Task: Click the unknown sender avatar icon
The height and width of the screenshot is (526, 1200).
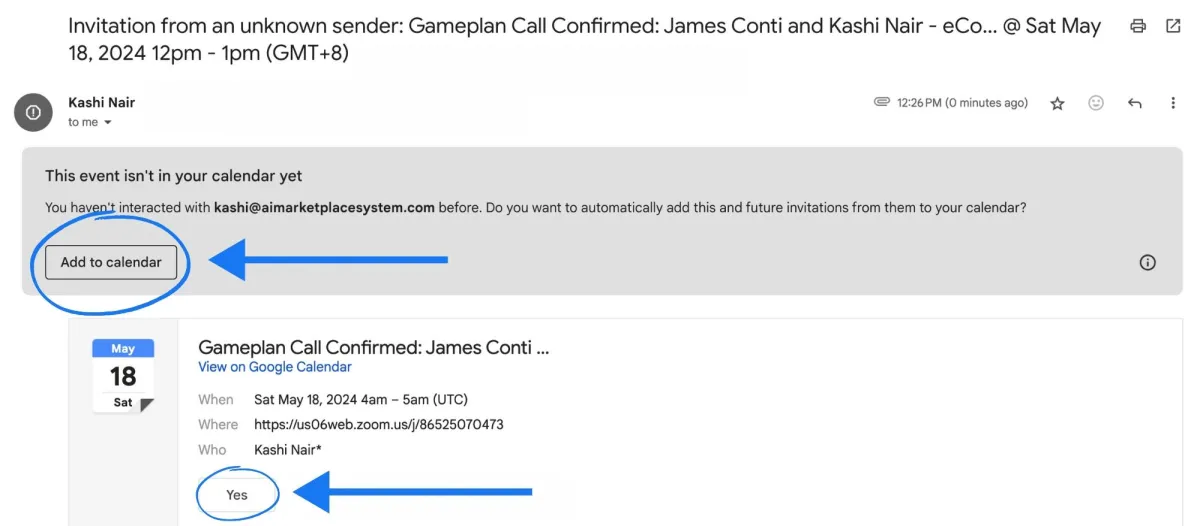Action: point(33,112)
